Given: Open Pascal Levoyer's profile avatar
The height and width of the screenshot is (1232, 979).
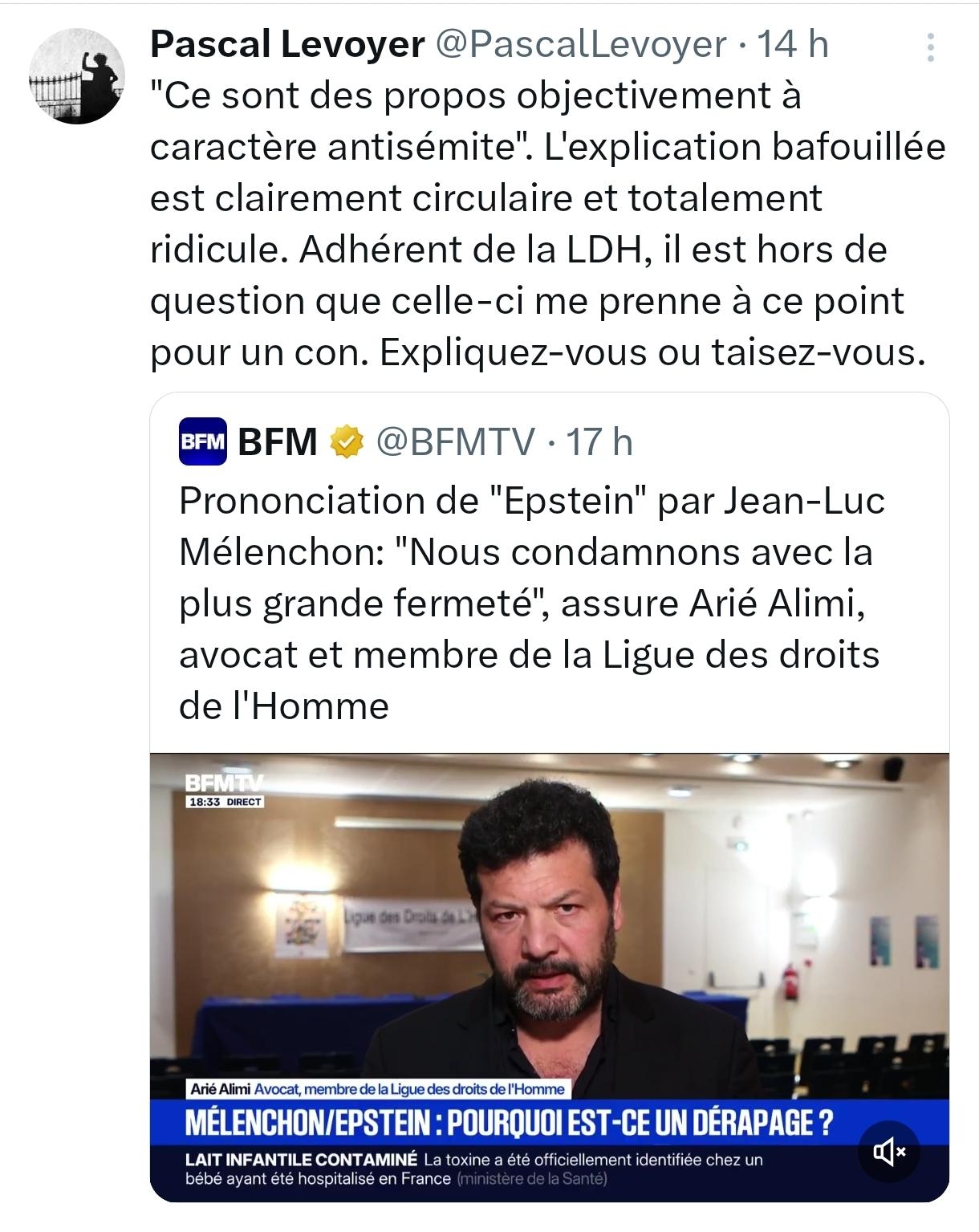Looking at the screenshot, I should pos(77,76).
